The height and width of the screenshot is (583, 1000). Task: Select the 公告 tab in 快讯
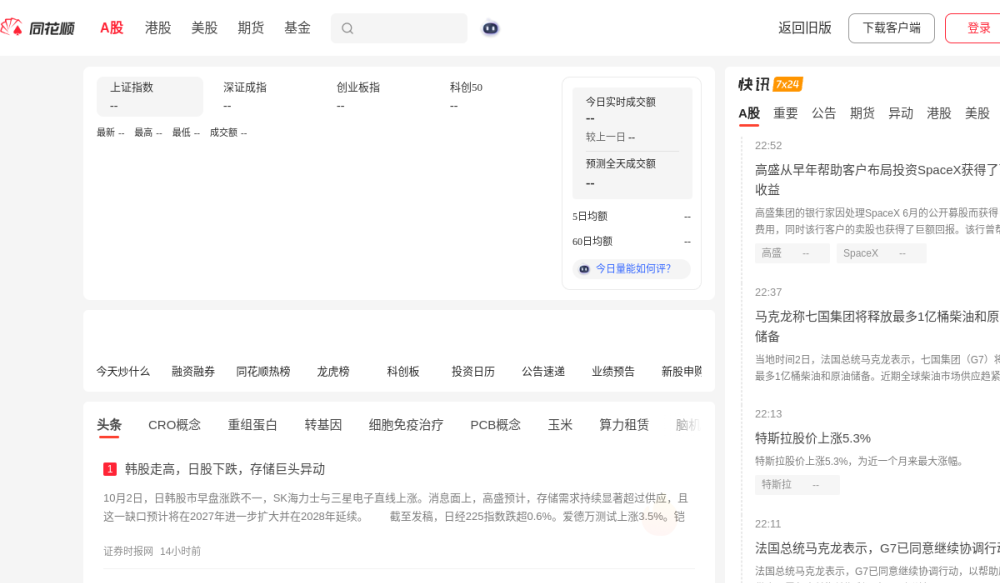pyautogui.click(x=824, y=114)
